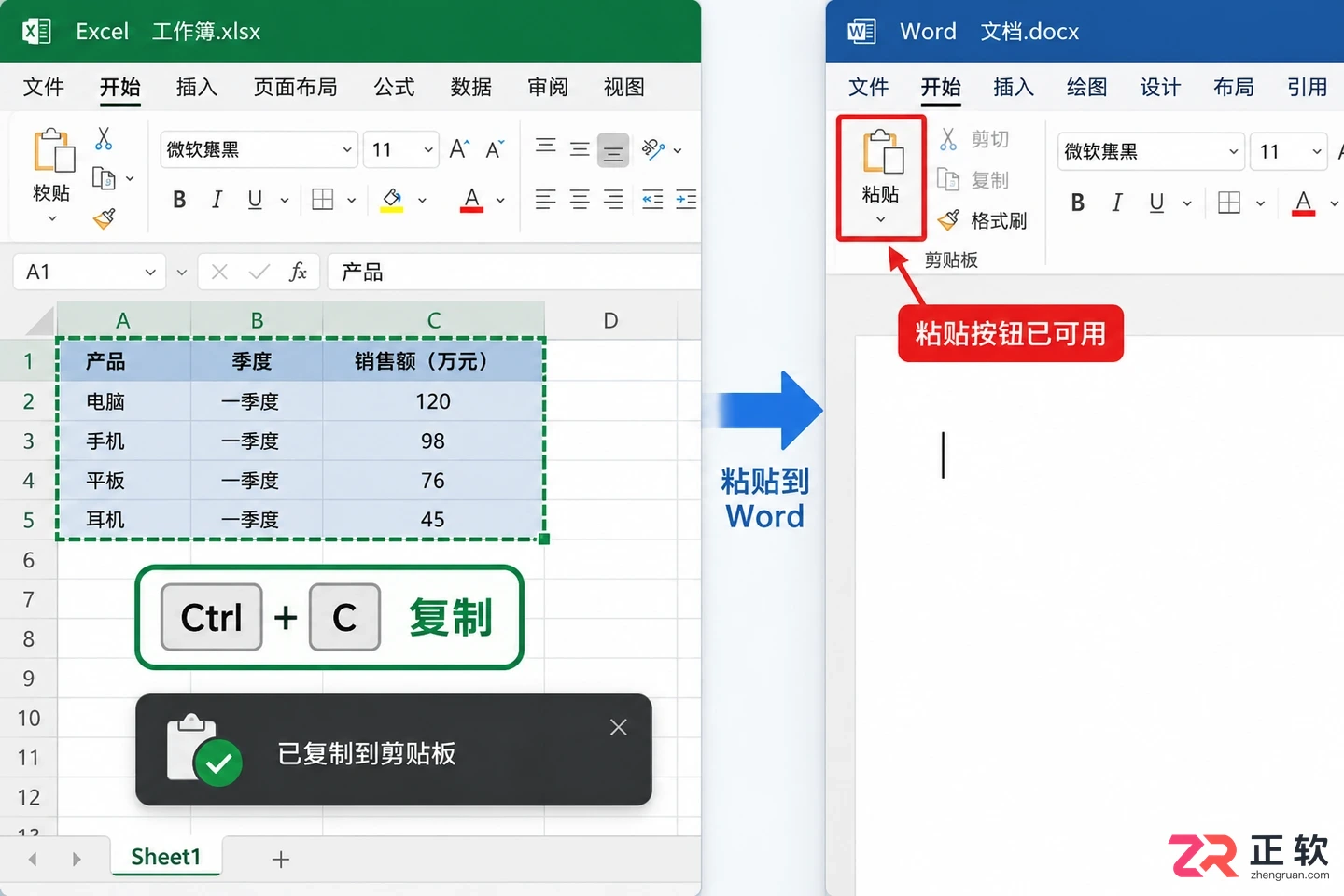
Task: Open the Word font size dropdown
Action: [x=1317, y=151]
